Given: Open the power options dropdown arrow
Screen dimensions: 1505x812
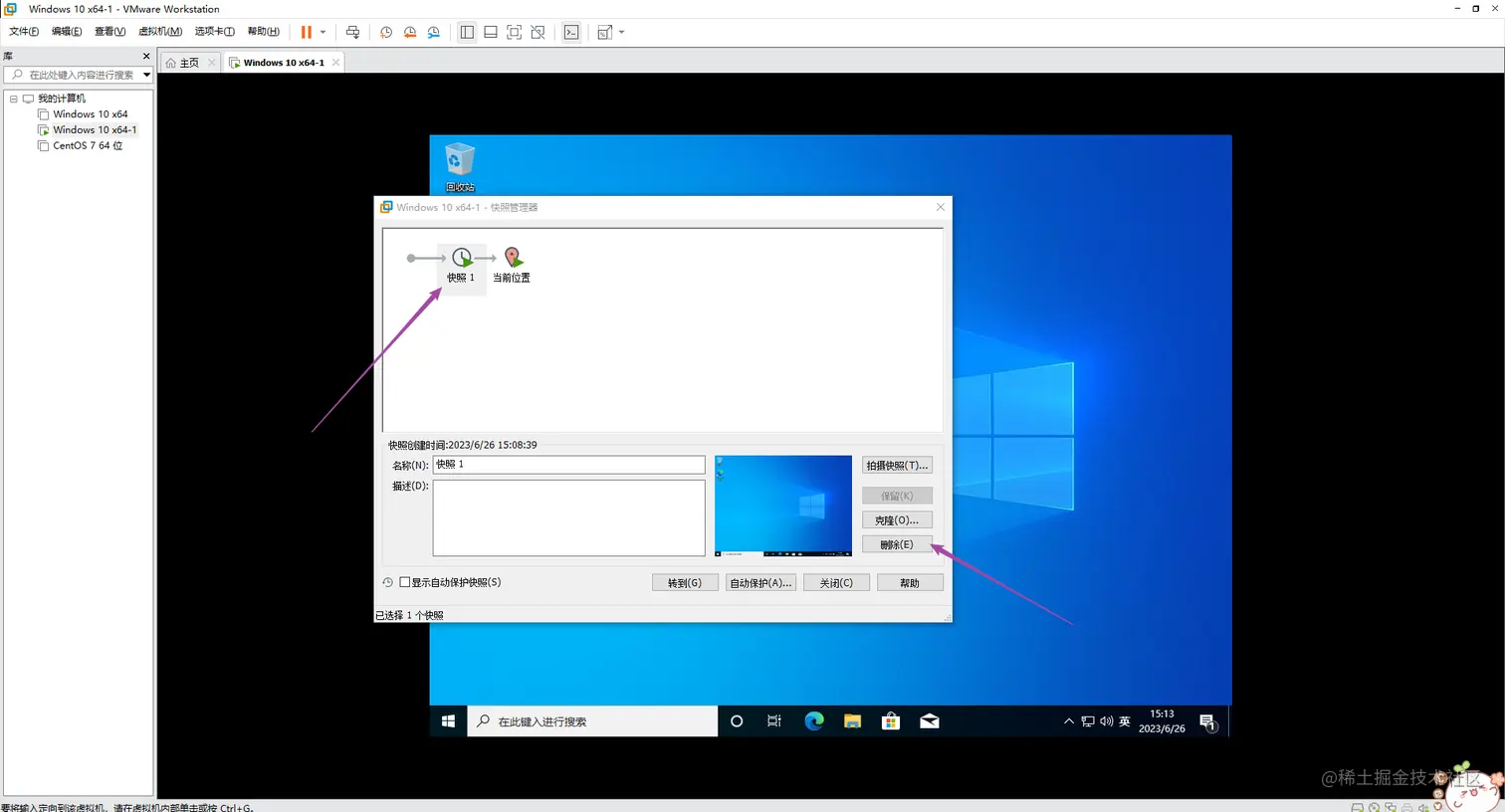Looking at the screenshot, I should coord(322,32).
